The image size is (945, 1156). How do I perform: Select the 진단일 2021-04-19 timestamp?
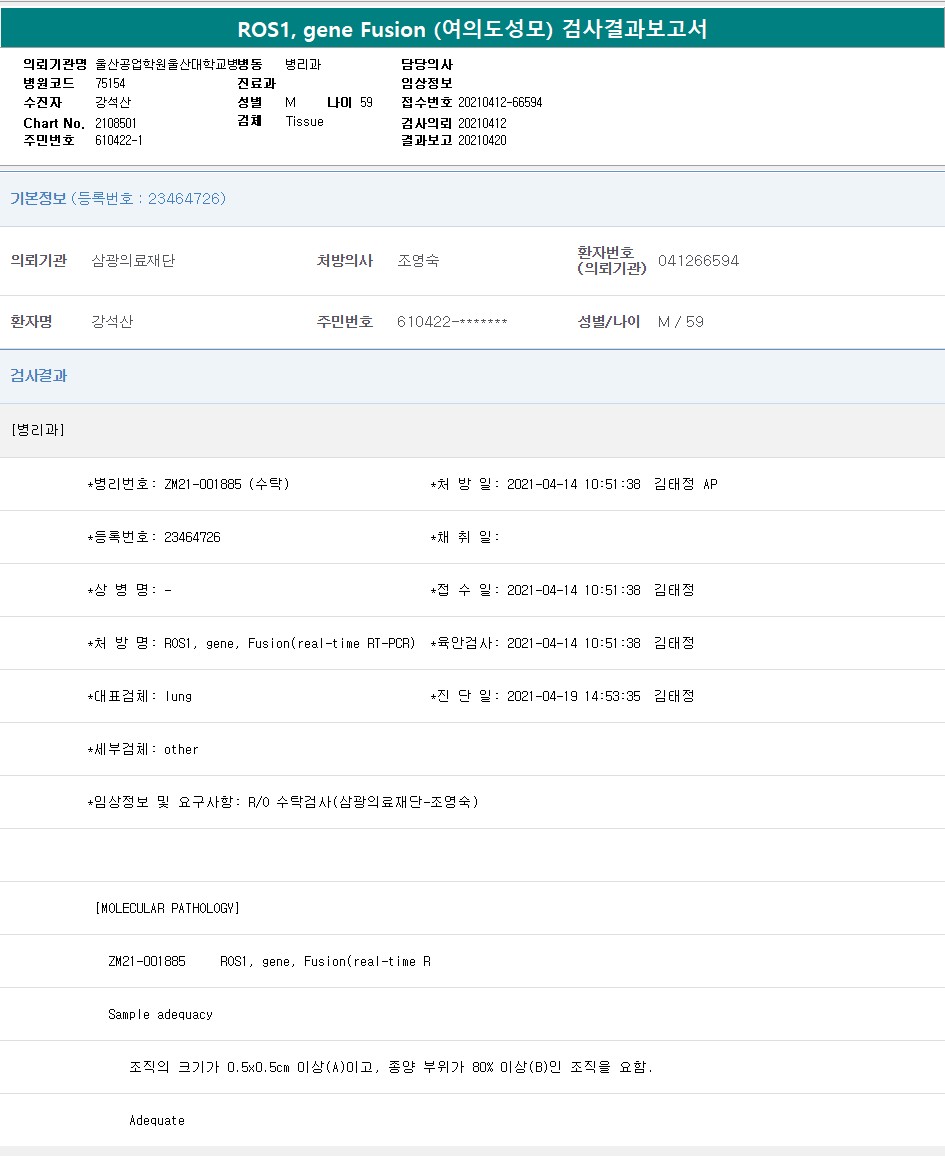tap(573, 696)
